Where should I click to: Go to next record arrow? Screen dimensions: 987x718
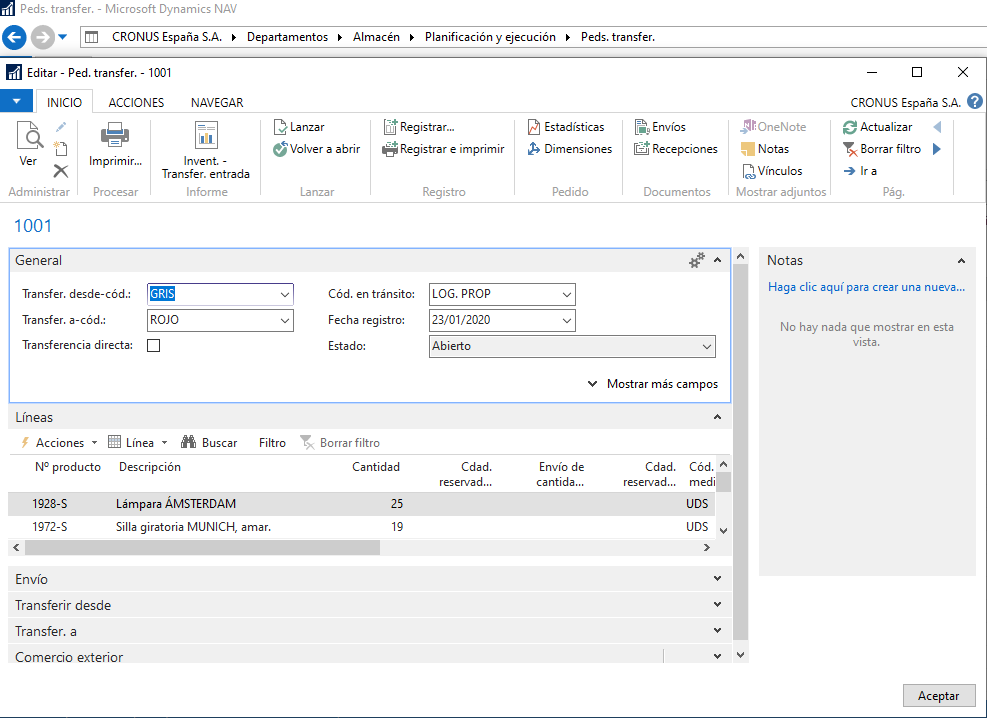pos(937,149)
